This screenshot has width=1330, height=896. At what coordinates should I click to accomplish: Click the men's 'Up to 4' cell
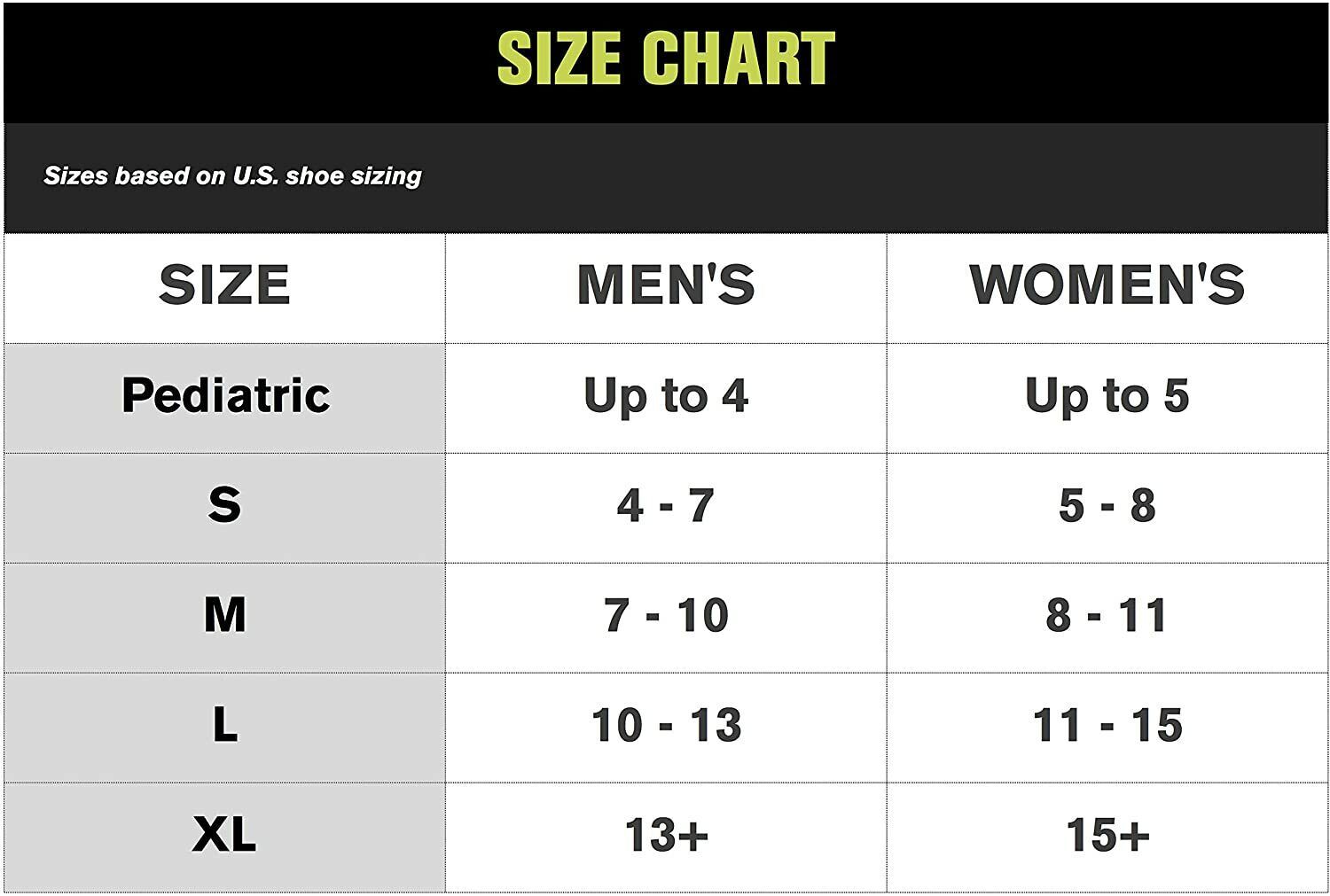point(666,396)
